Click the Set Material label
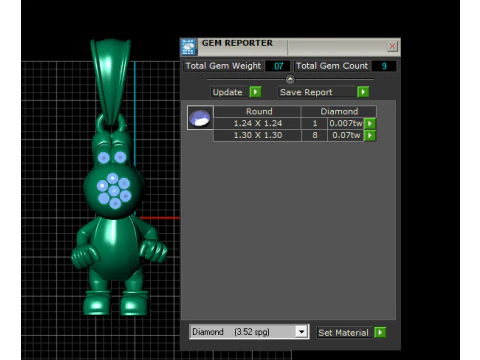This screenshot has height=360, width=480. click(343, 333)
